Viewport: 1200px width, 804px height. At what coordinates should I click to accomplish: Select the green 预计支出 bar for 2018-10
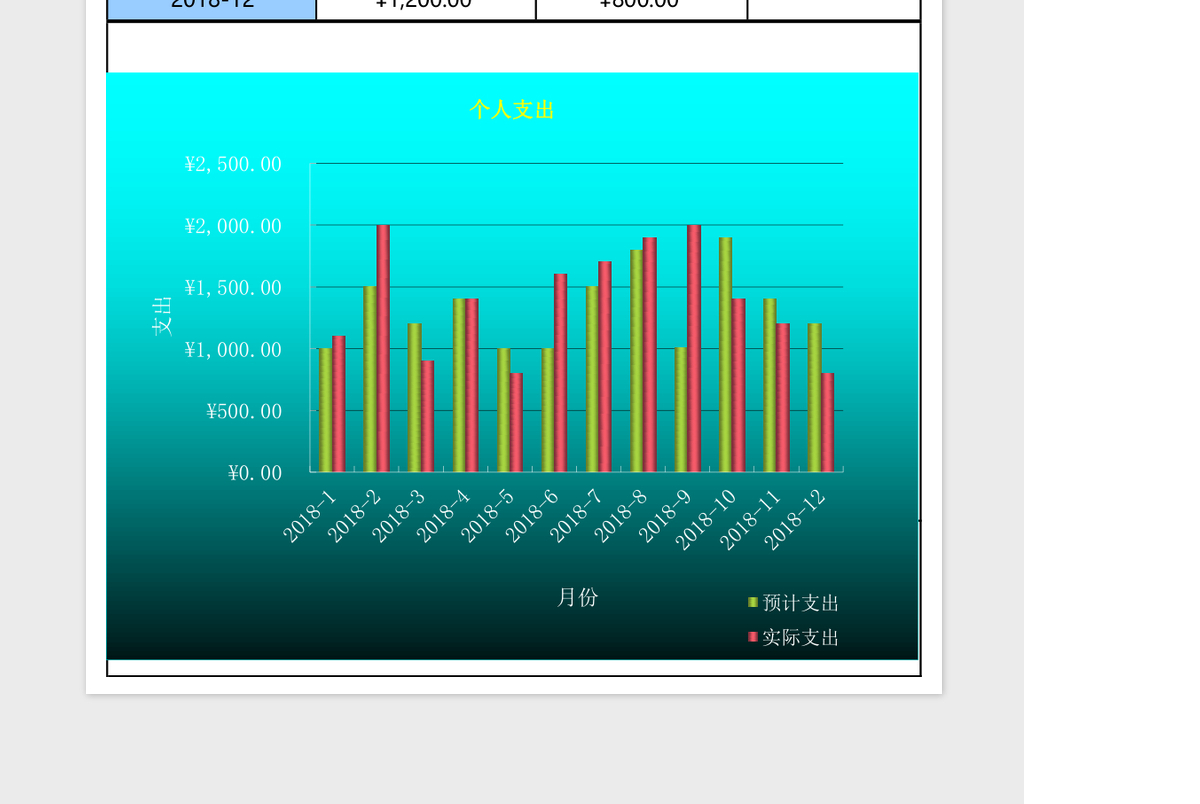(726, 355)
